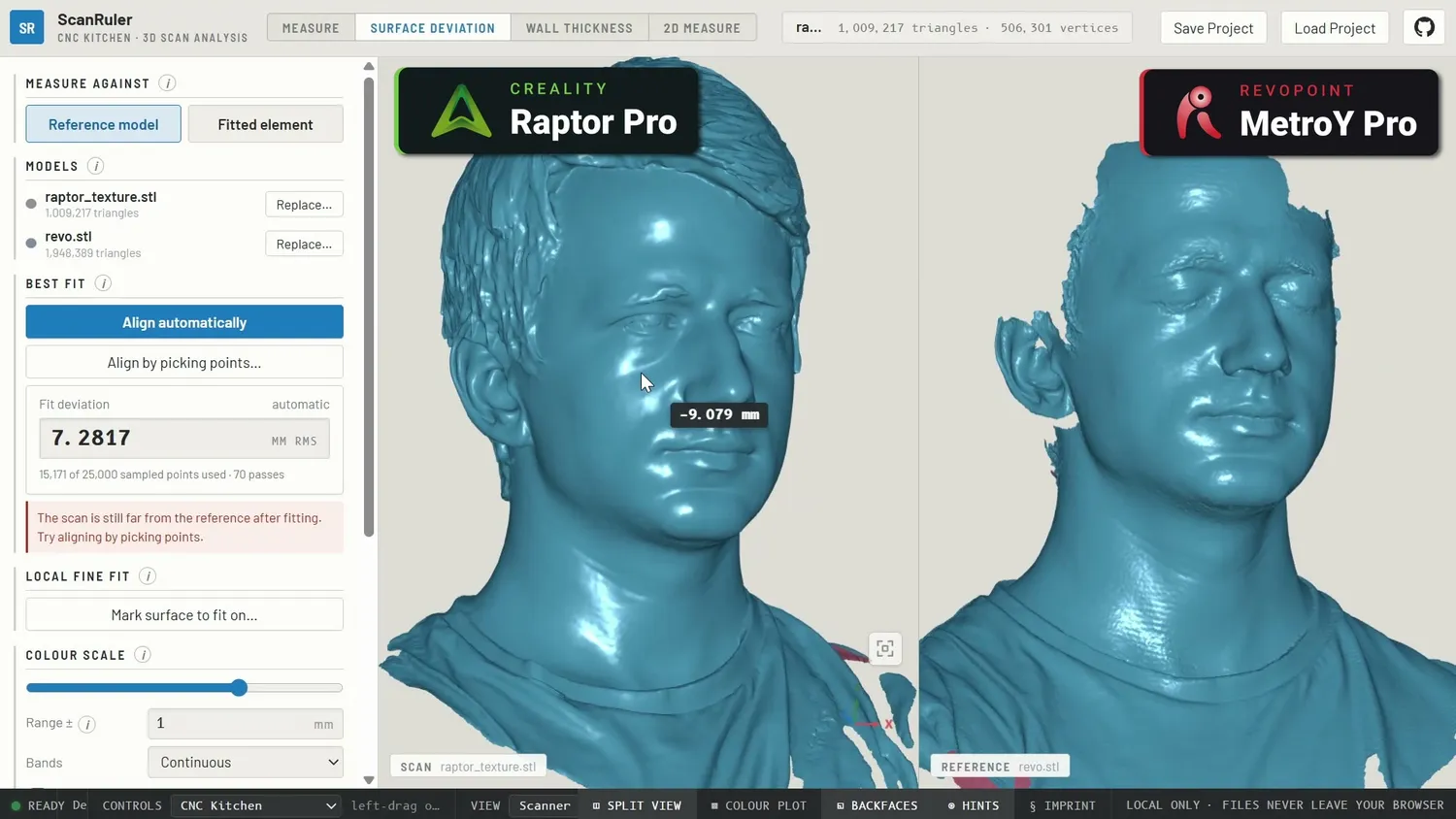Toggle Colour Plot in the status bar

point(758,805)
